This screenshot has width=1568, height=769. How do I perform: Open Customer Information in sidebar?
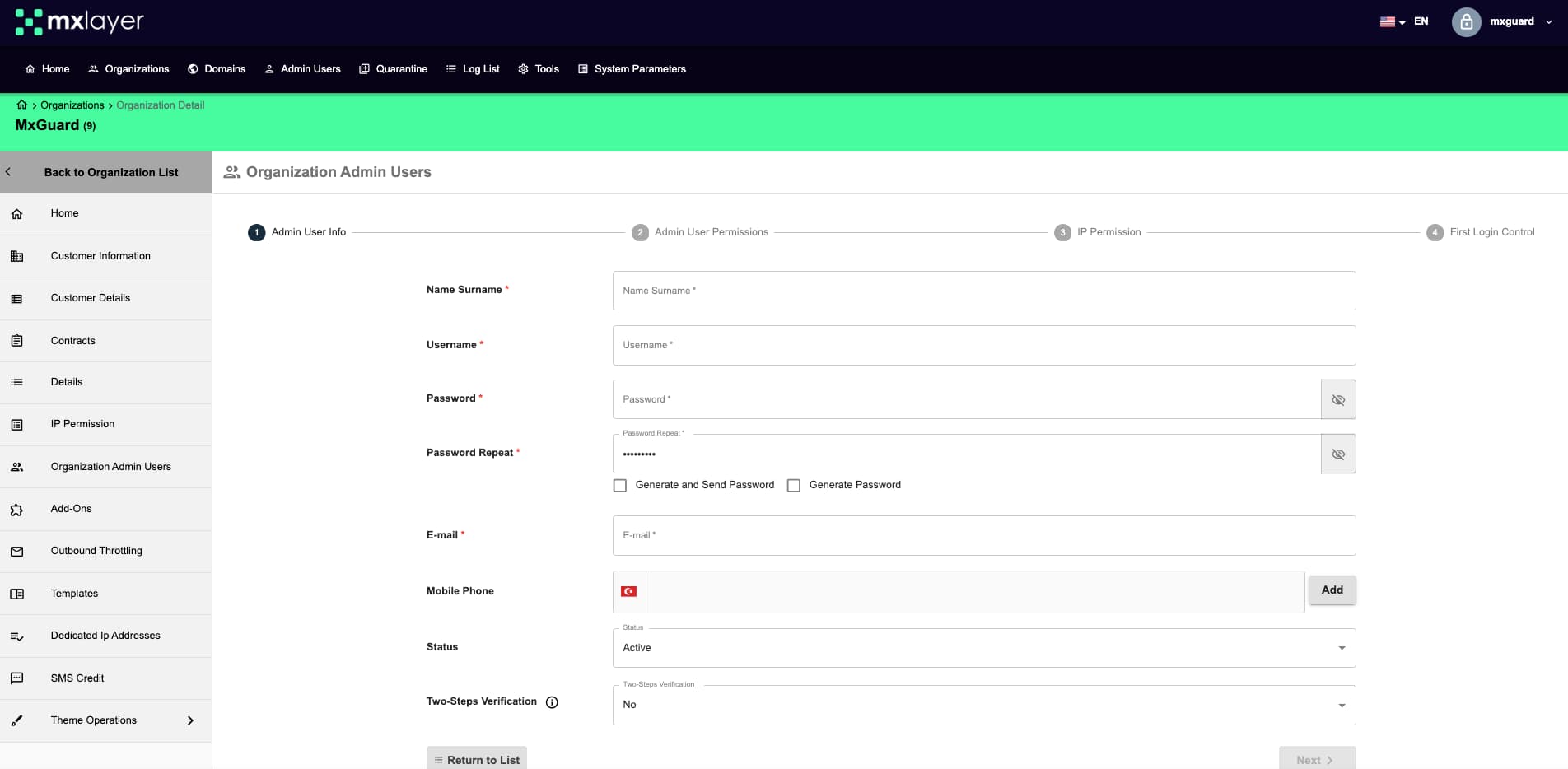pyautogui.click(x=105, y=256)
